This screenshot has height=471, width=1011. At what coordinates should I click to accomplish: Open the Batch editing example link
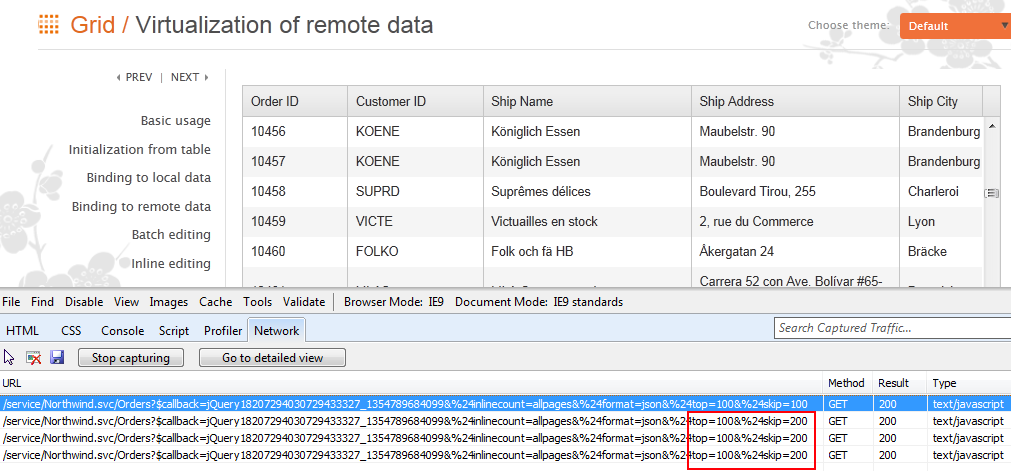coord(171,235)
